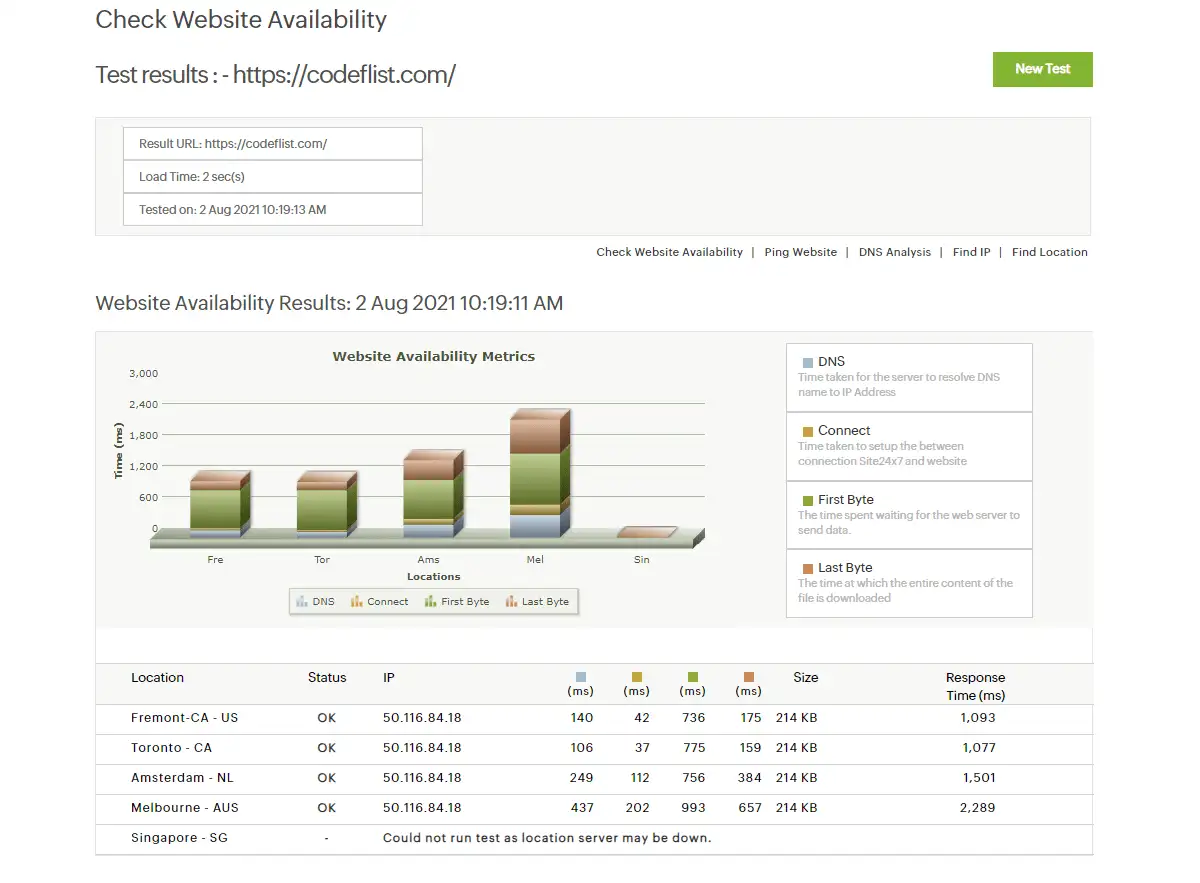Click the blue DNS column header swatch
Viewport: 1200px width, 883px height.
581,677
